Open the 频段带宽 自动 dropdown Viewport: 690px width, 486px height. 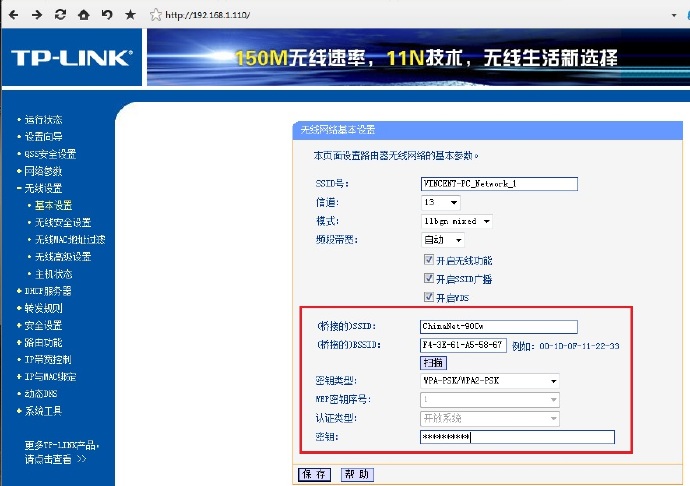tap(442, 240)
